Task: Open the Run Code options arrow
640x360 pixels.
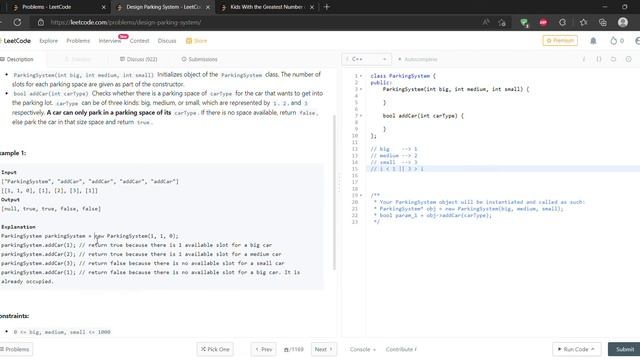Action: (x=593, y=349)
